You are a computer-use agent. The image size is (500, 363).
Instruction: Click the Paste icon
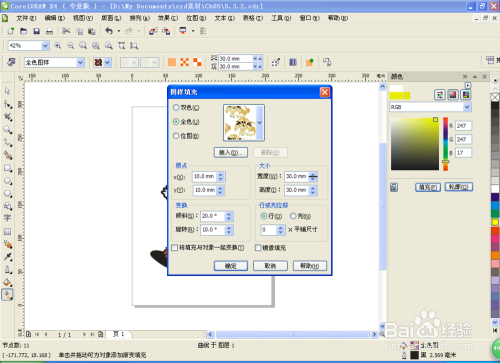[92, 31]
